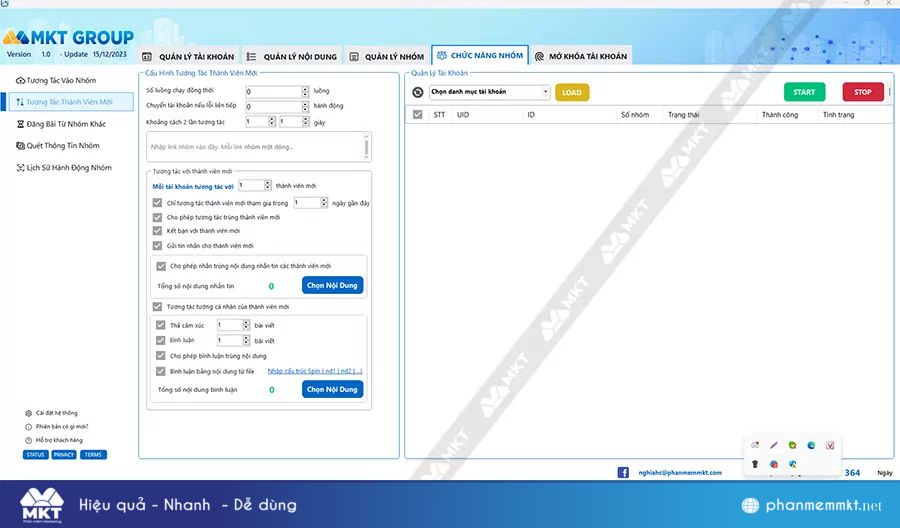This screenshot has height=528, width=900.
Task: Click the red STOP button
Action: 863,92
